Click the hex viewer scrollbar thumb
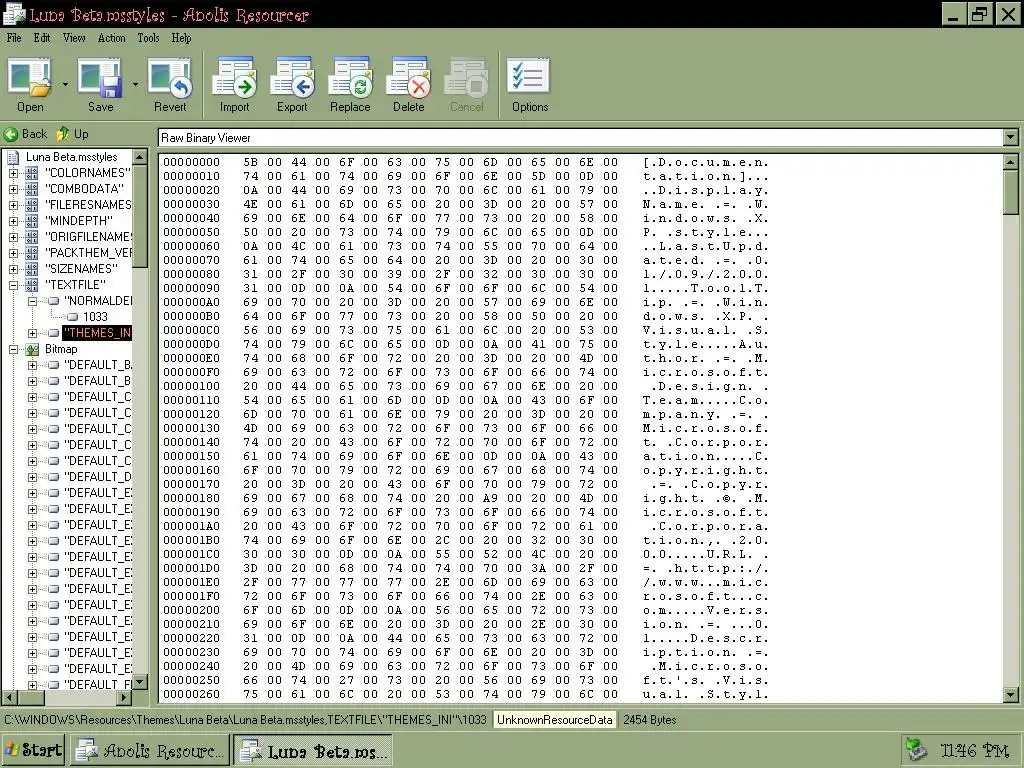 click(1010, 192)
